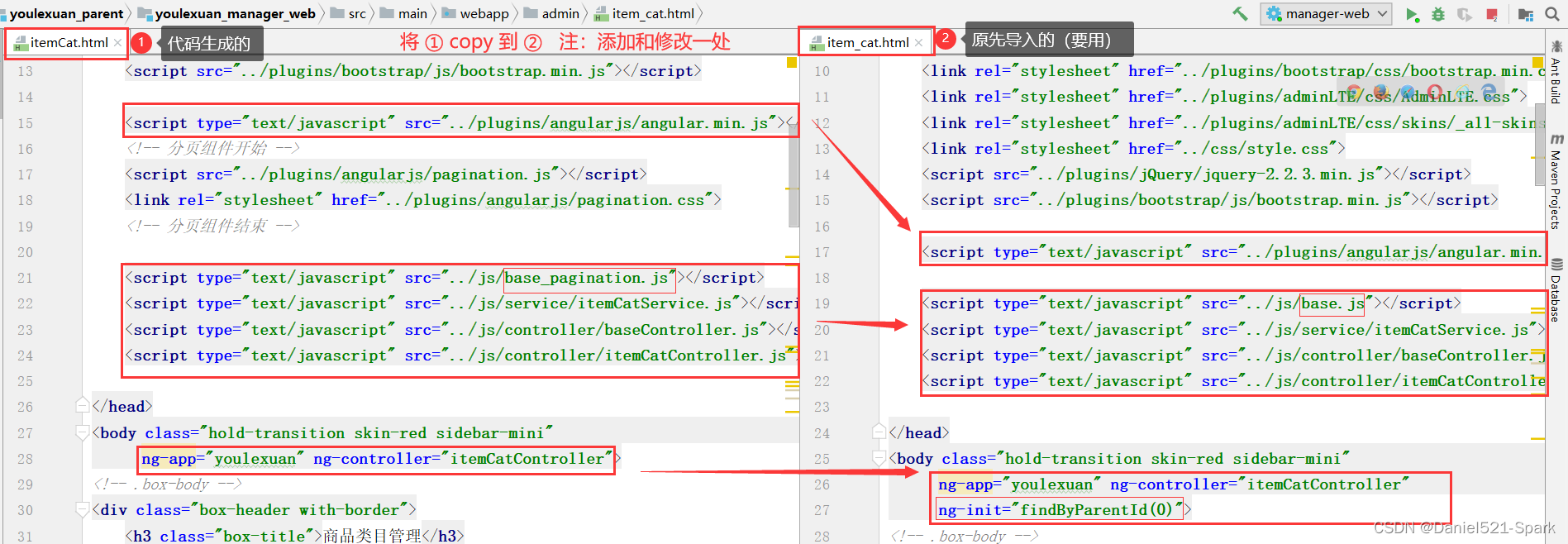Click the yellow inspection indicator in left editor
1568x544 pixels.
coord(791,63)
